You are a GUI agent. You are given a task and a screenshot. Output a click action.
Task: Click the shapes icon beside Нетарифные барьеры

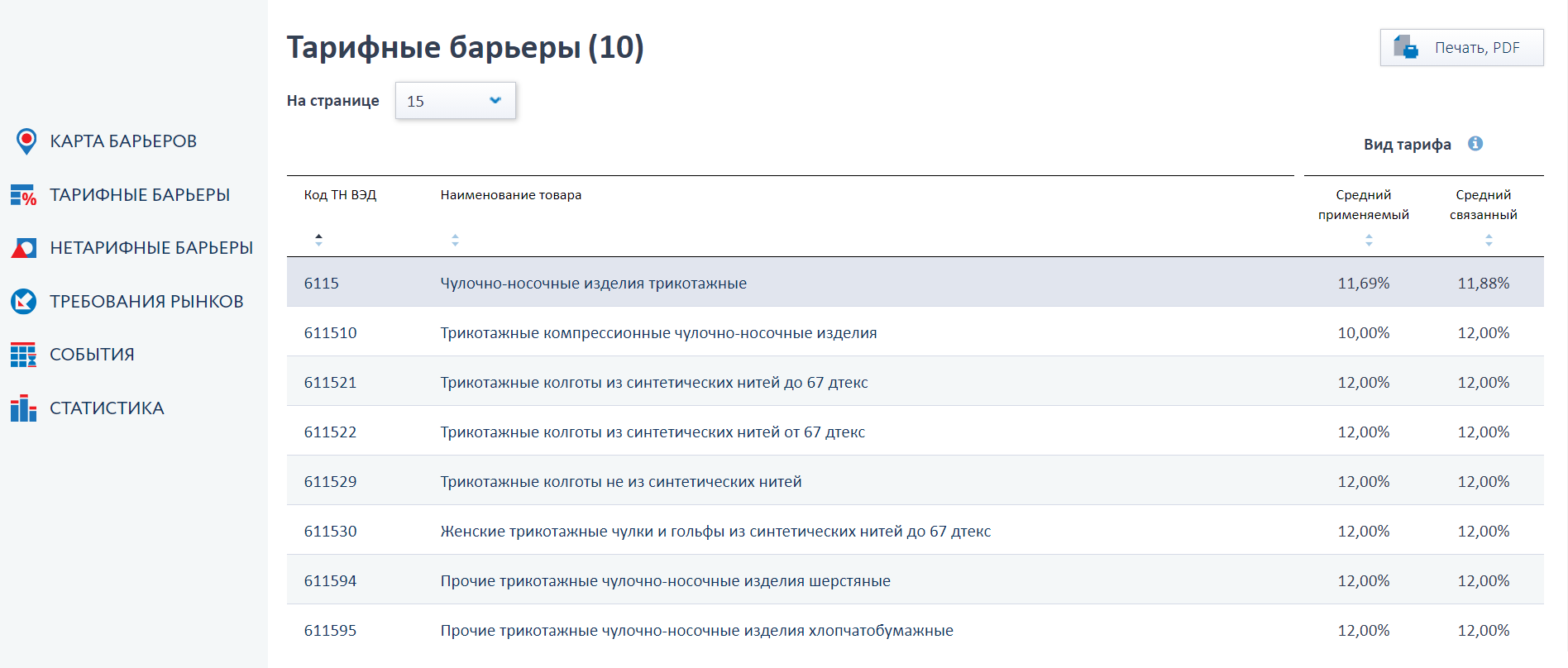[23, 248]
